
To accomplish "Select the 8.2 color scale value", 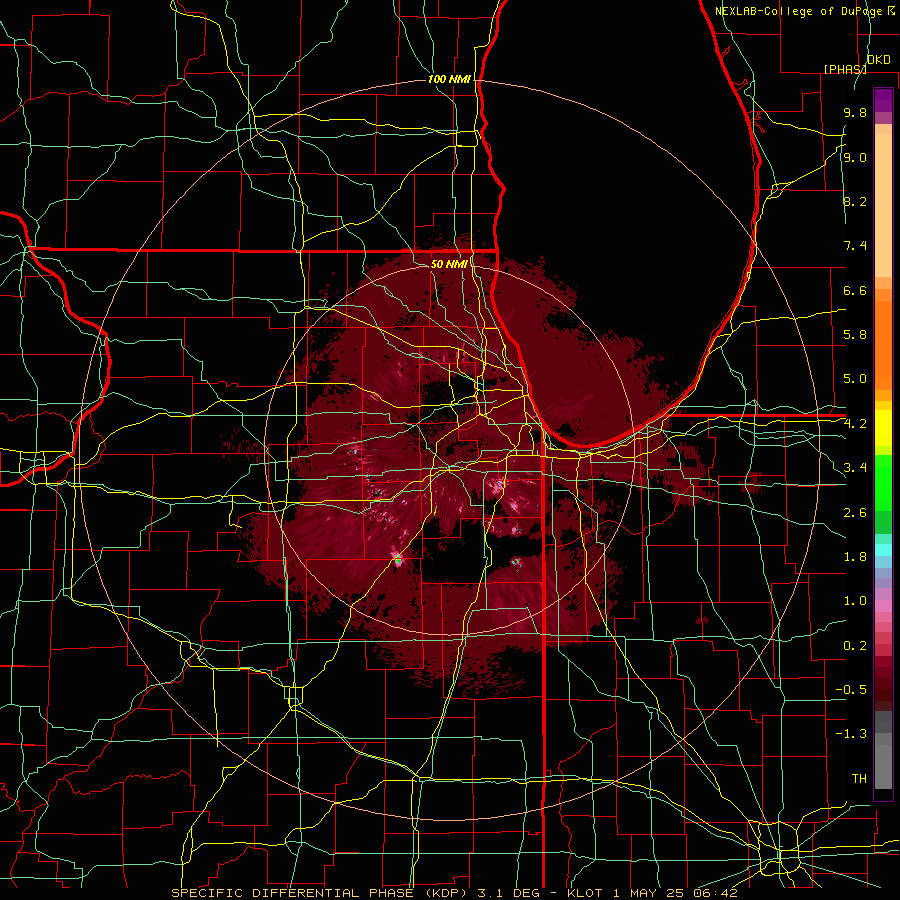I will pyautogui.click(x=855, y=202).
